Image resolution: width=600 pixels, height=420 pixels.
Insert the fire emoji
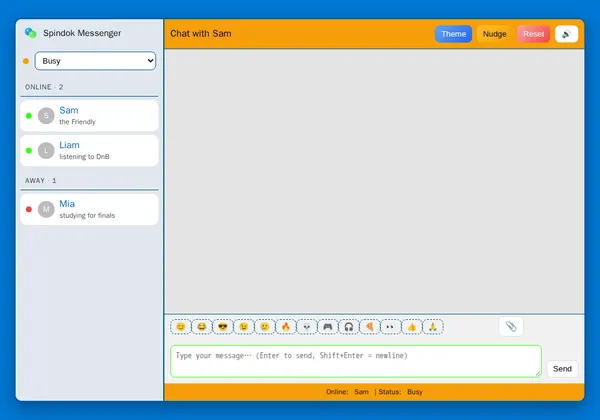286,327
